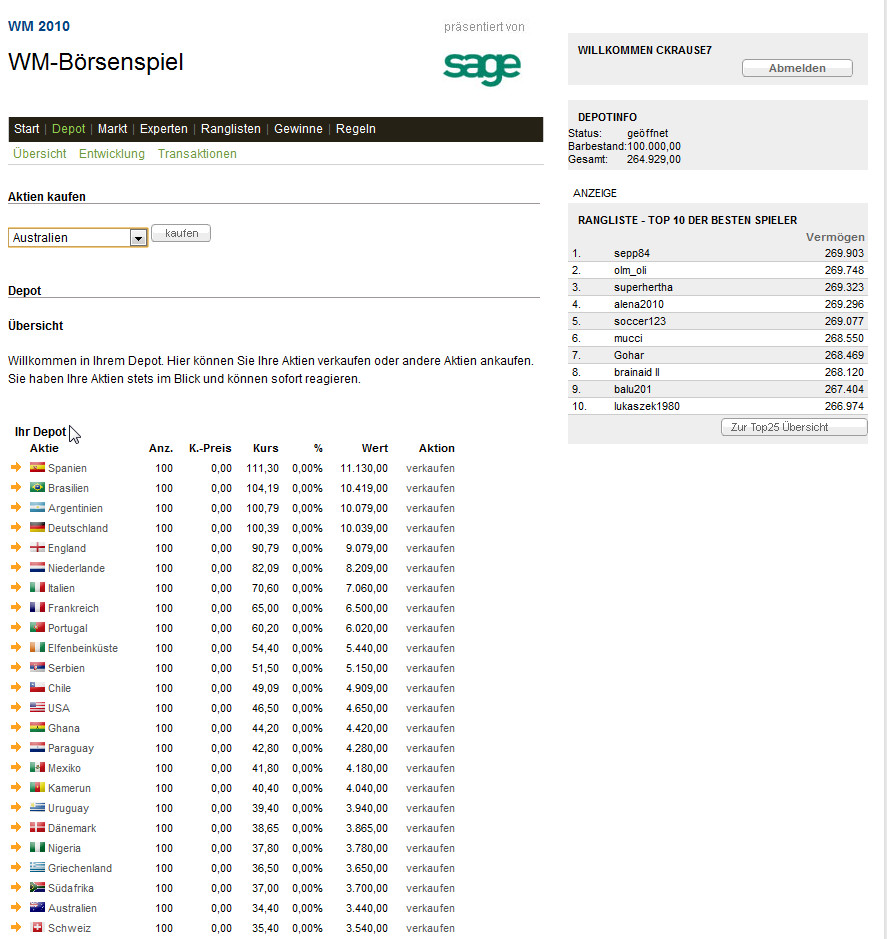Open the Ranglisten menu item

(231, 129)
